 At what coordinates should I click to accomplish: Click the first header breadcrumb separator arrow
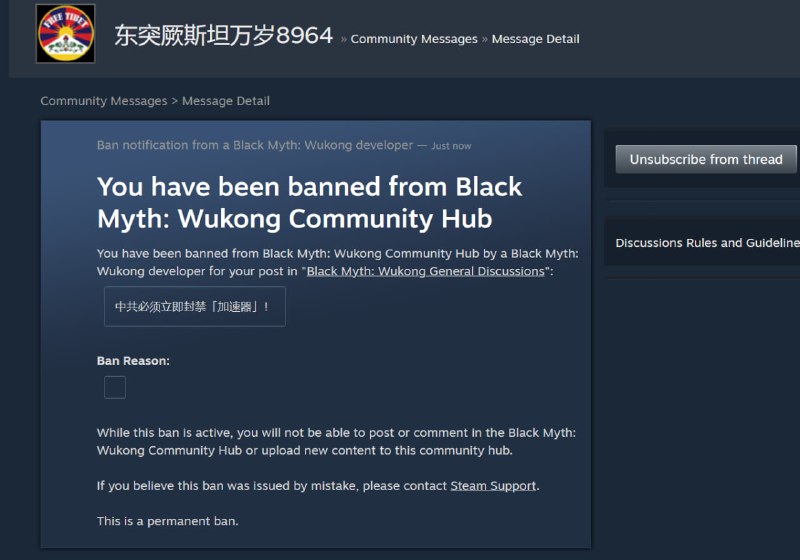[343, 39]
